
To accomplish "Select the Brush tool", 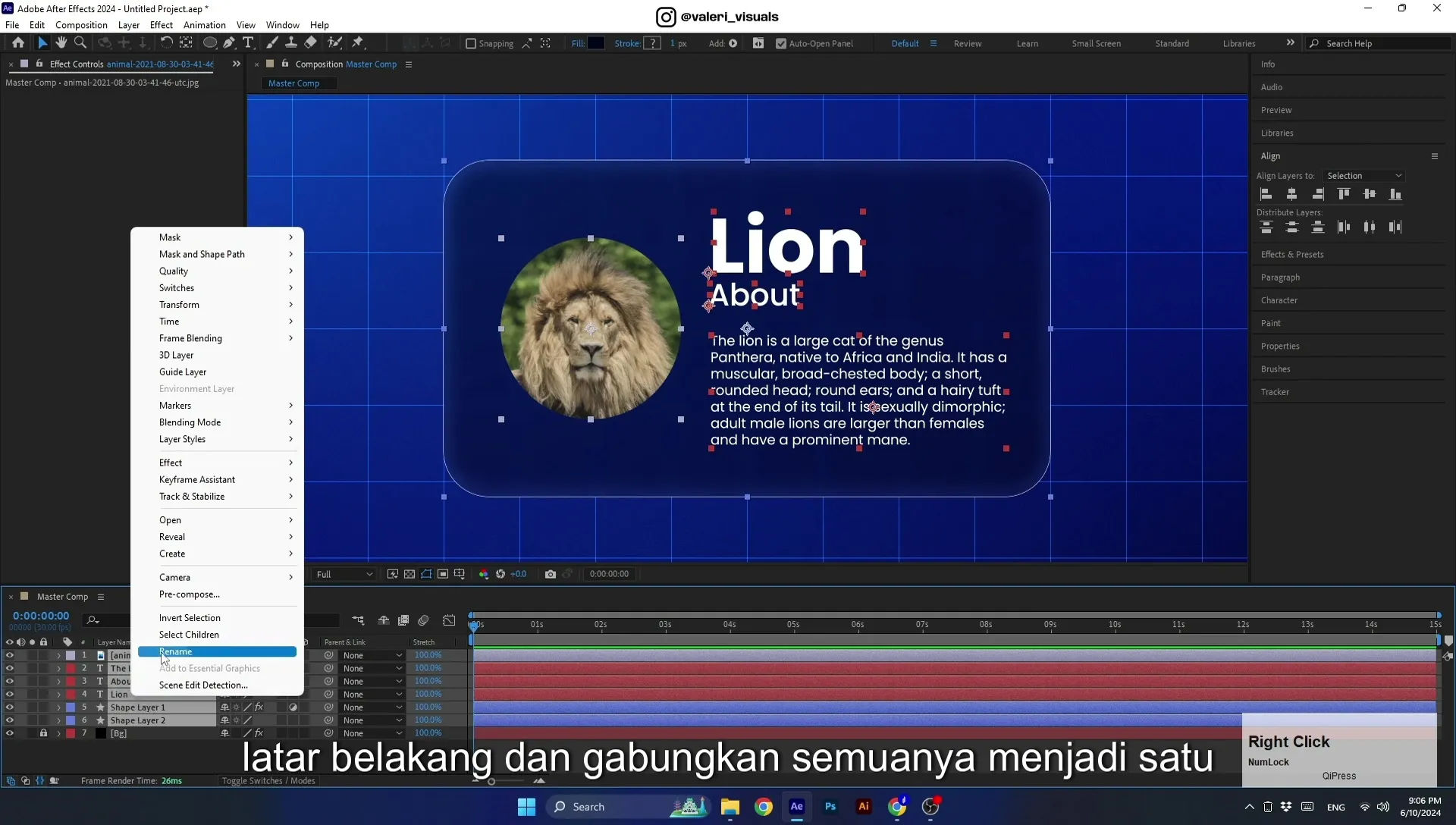I will (272, 43).
